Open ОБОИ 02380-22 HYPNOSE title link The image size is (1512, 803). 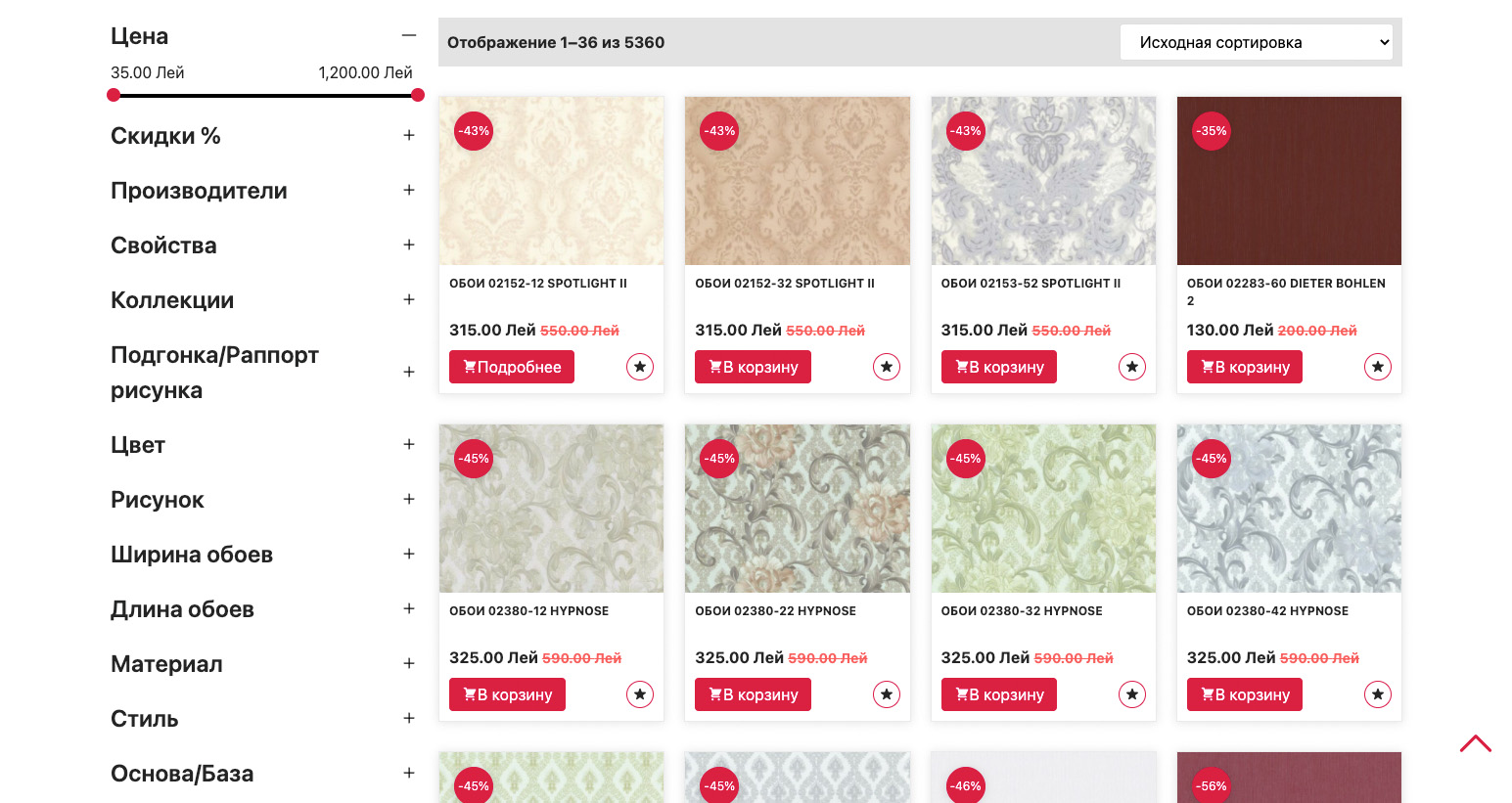tap(776, 611)
